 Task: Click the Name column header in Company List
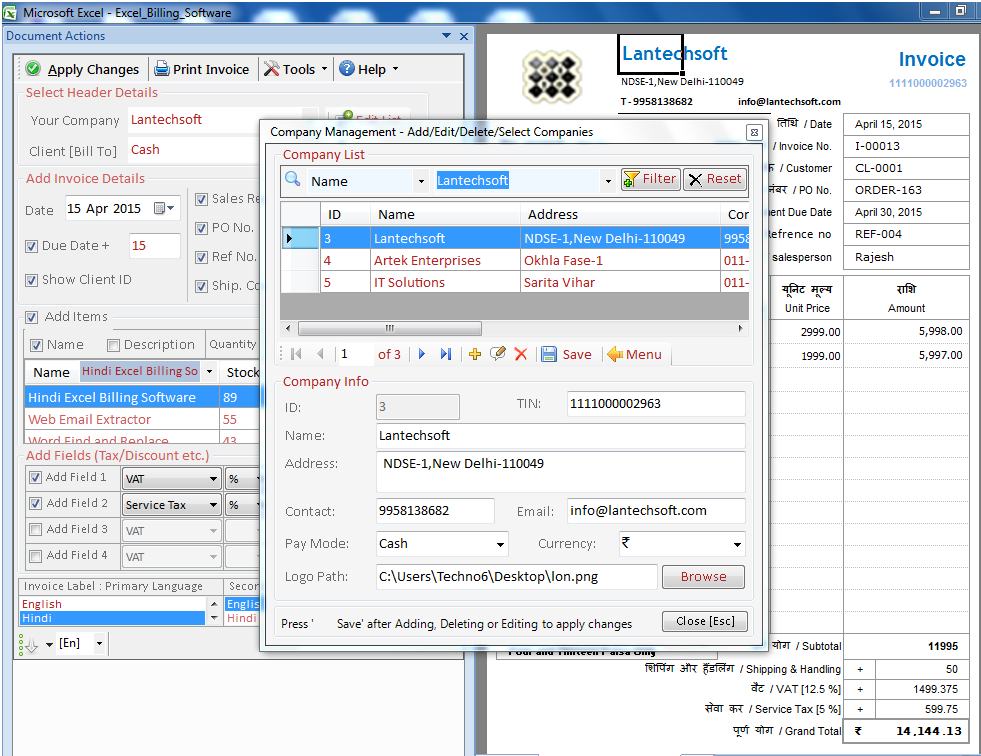(445, 214)
